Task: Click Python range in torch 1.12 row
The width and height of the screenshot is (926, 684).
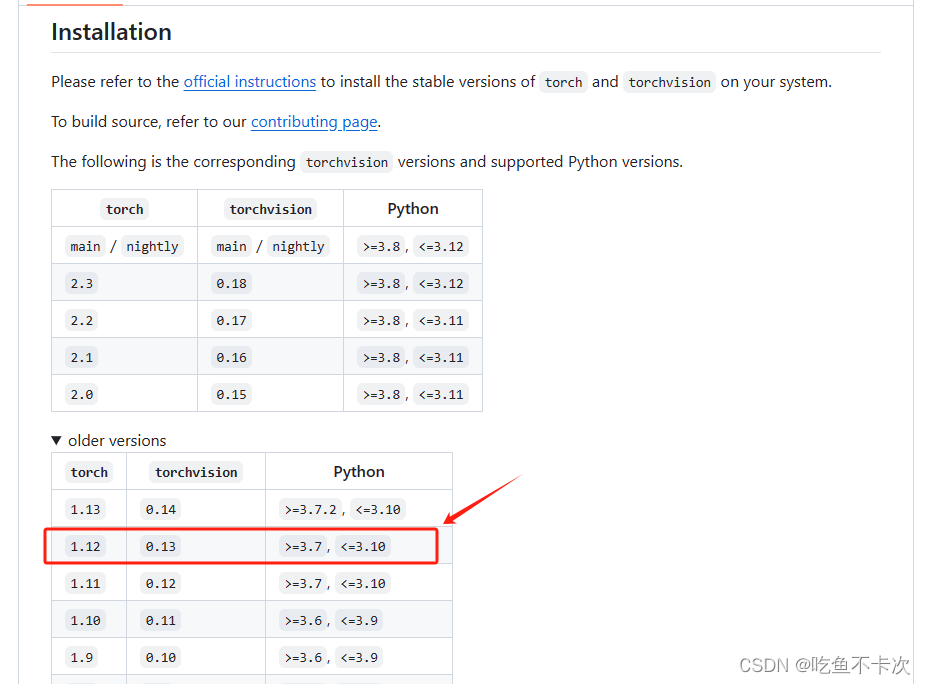Action: [335, 546]
